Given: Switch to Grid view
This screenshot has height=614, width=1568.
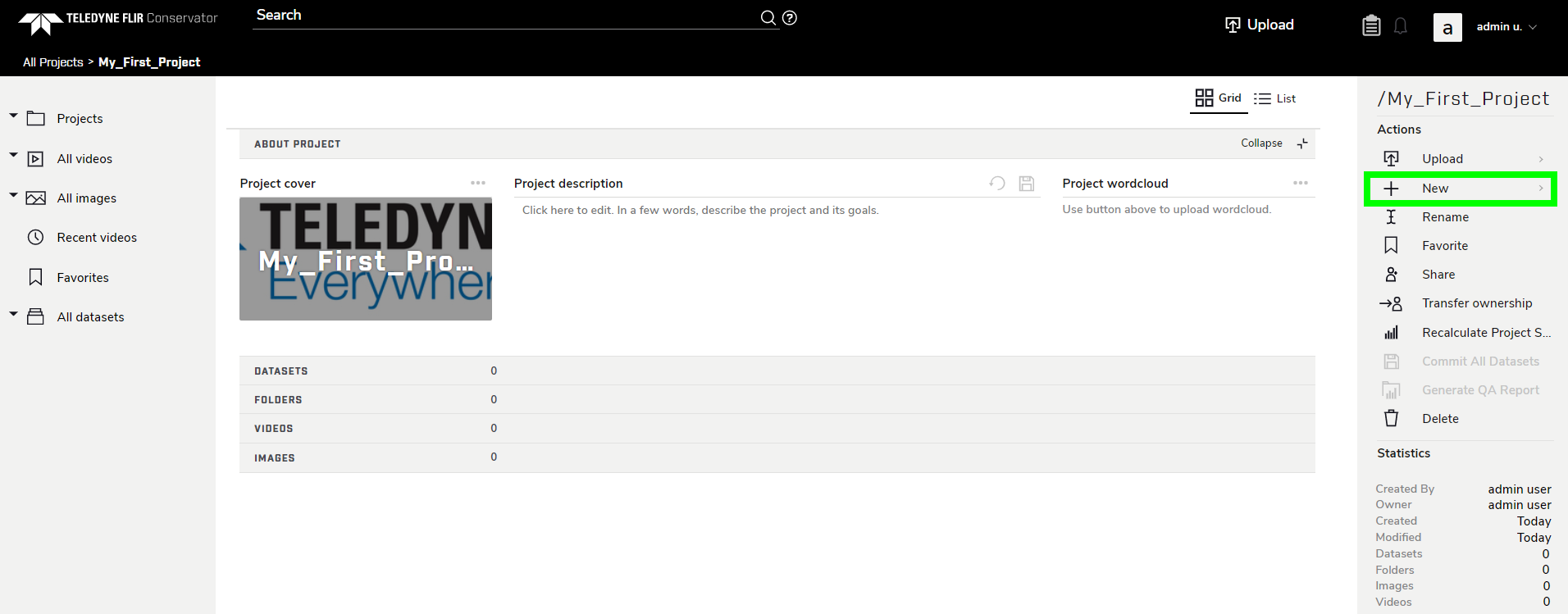Looking at the screenshot, I should point(1218,98).
